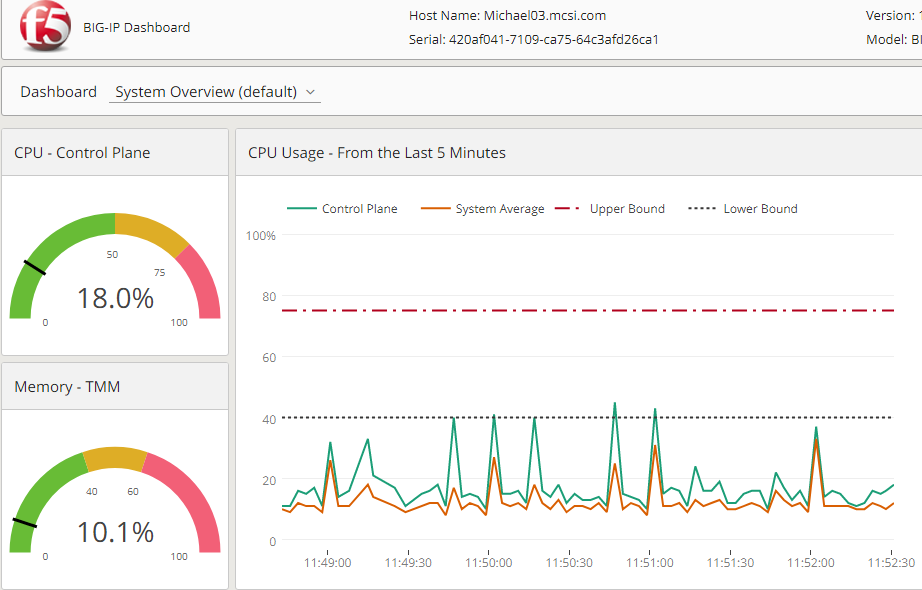Viewport: 922px width, 590px height.
Task: Toggle the System Average legend series
Action: click(x=499, y=209)
